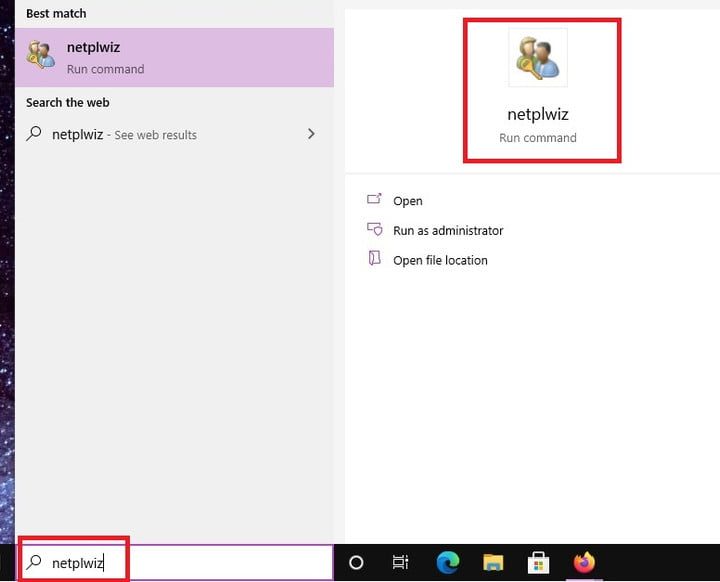Open the netplwiz best match result
Image resolution: width=720 pixels, height=582 pixels.
pyautogui.click(x=174, y=57)
